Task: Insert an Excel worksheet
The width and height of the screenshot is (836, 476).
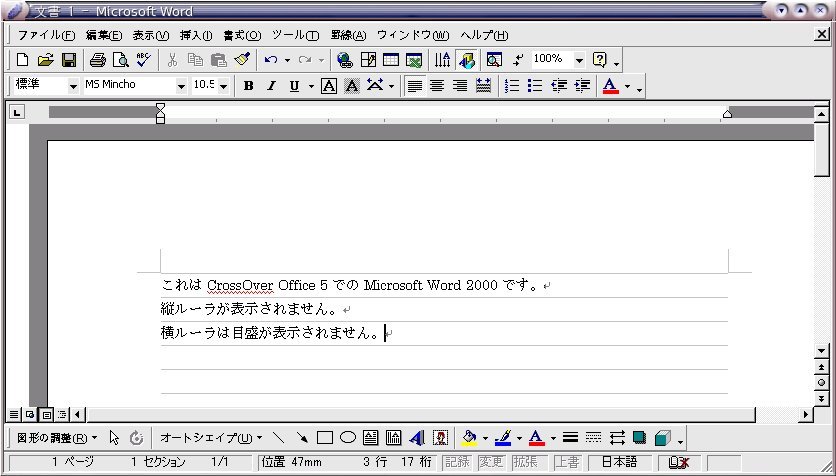Action: (x=414, y=60)
